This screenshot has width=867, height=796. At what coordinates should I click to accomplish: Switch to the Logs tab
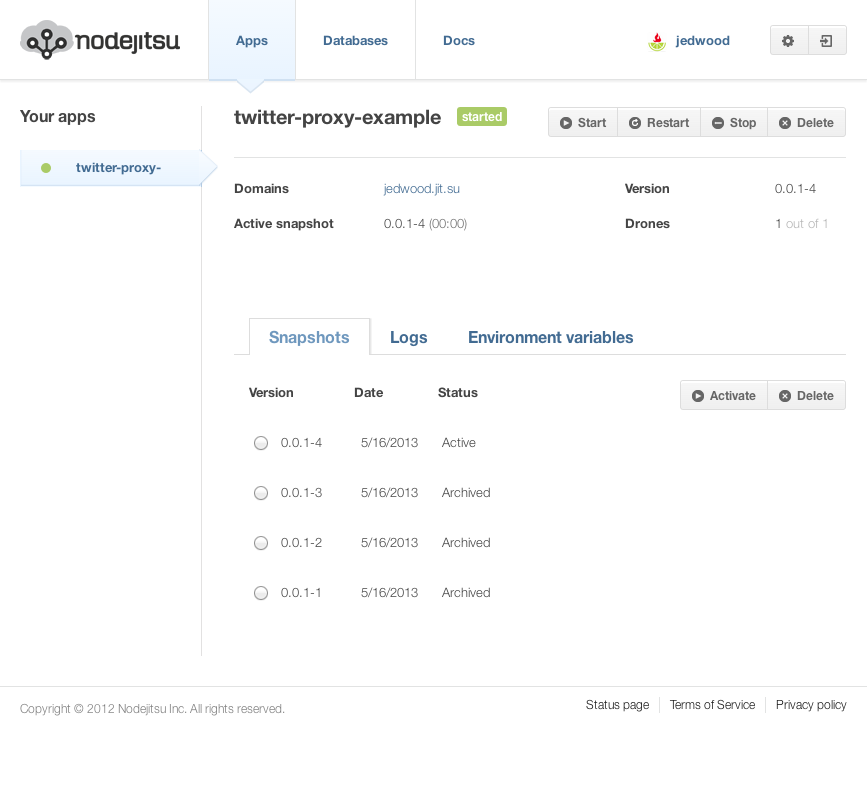coord(409,337)
